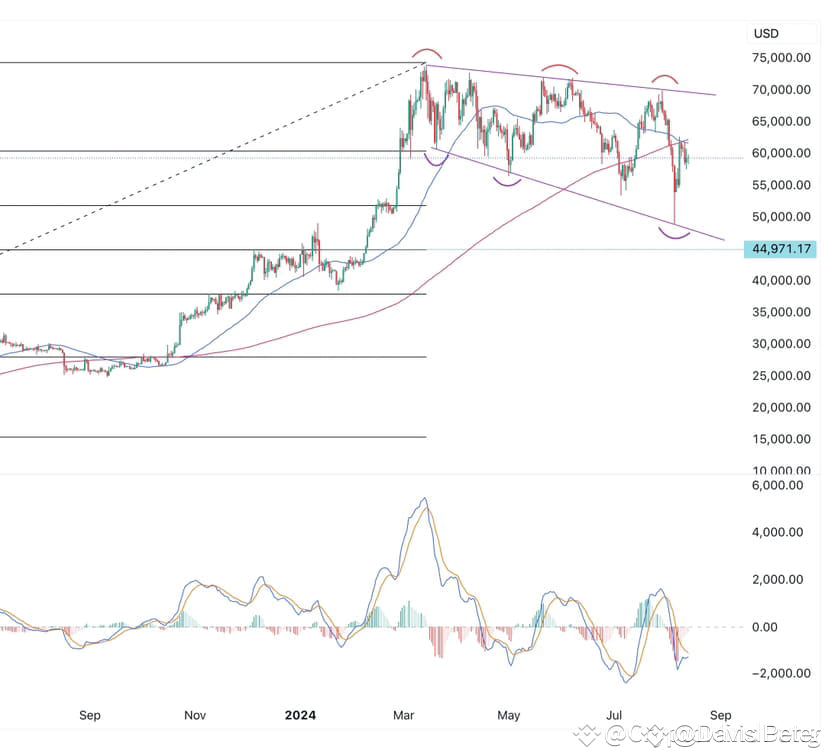
Task: Open the USD currency selector
Action: coord(781,33)
